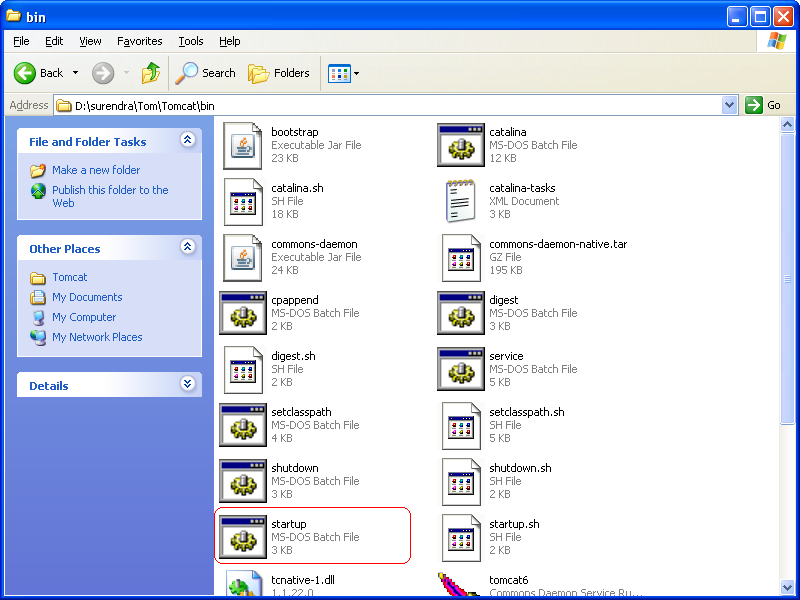Go to Tomcat folder link
Viewport: 800px width, 600px height.
pyautogui.click(x=70, y=277)
